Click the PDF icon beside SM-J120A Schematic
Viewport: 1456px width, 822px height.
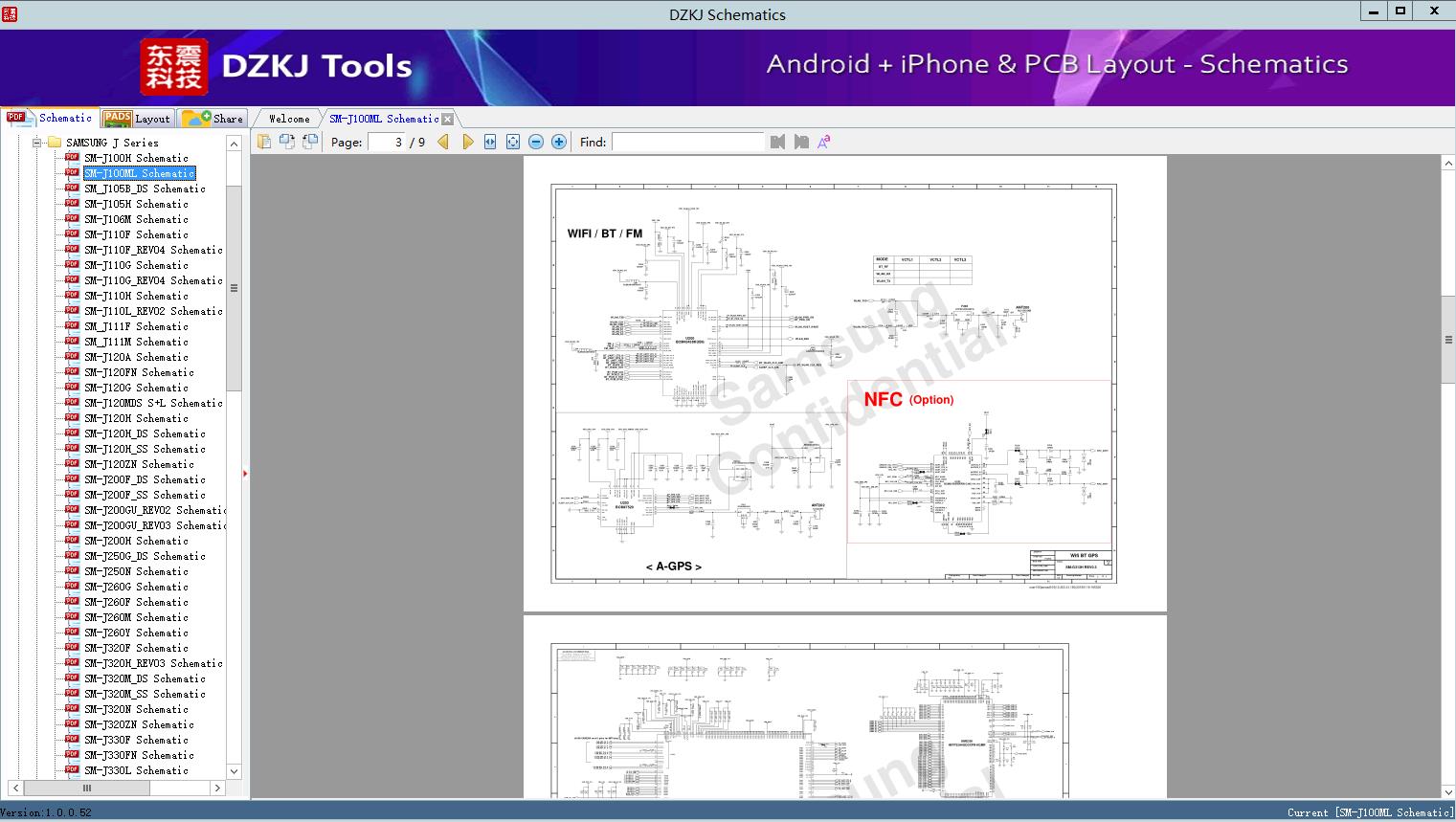click(x=72, y=357)
